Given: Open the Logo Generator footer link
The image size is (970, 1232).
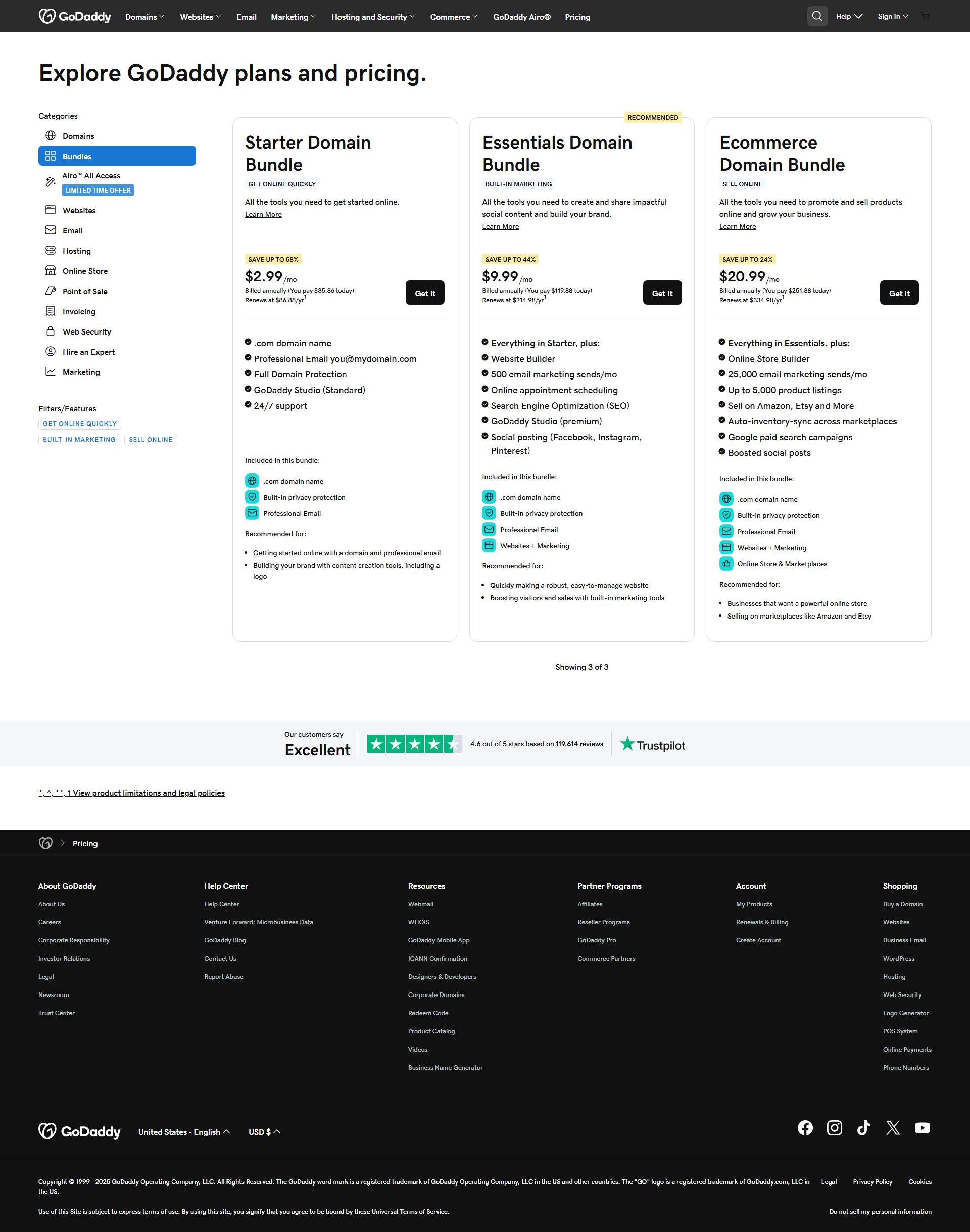Looking at the screenshot, I should click(905, 1013).
